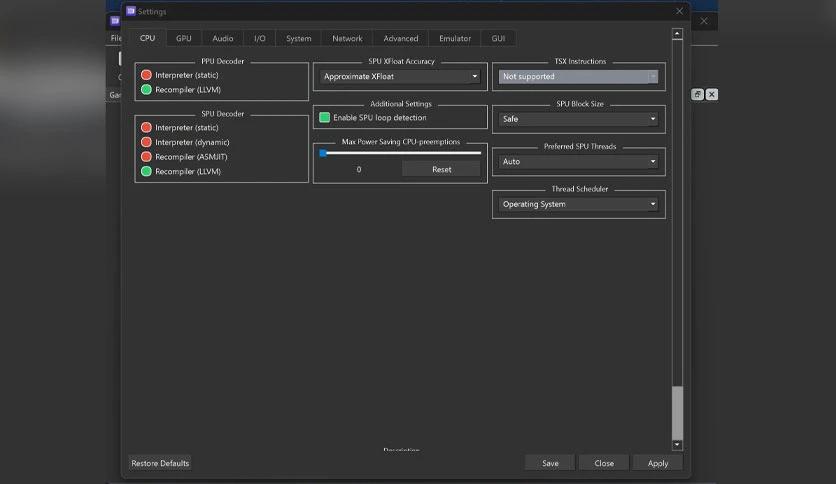Close the main window behind the dialog
Screen dimensions: 836x484
(x=704, y=21)
